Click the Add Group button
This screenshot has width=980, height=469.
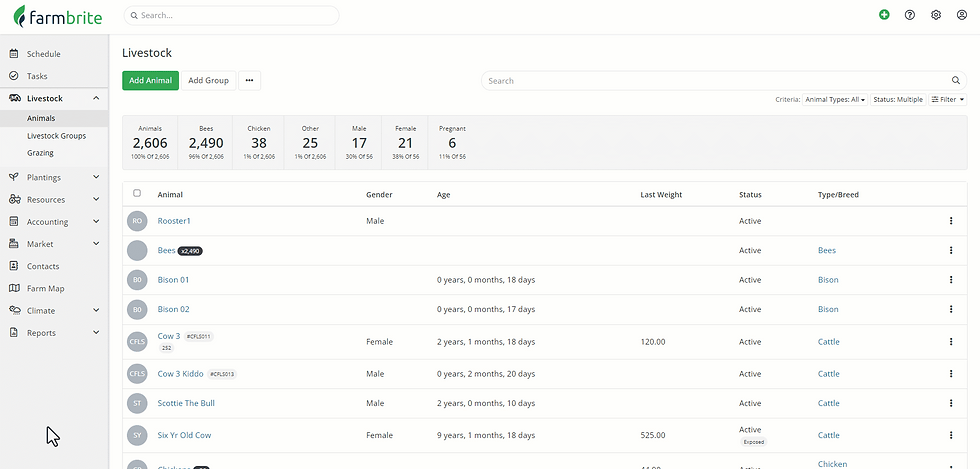pyautogui.click(x=209, y=81)
